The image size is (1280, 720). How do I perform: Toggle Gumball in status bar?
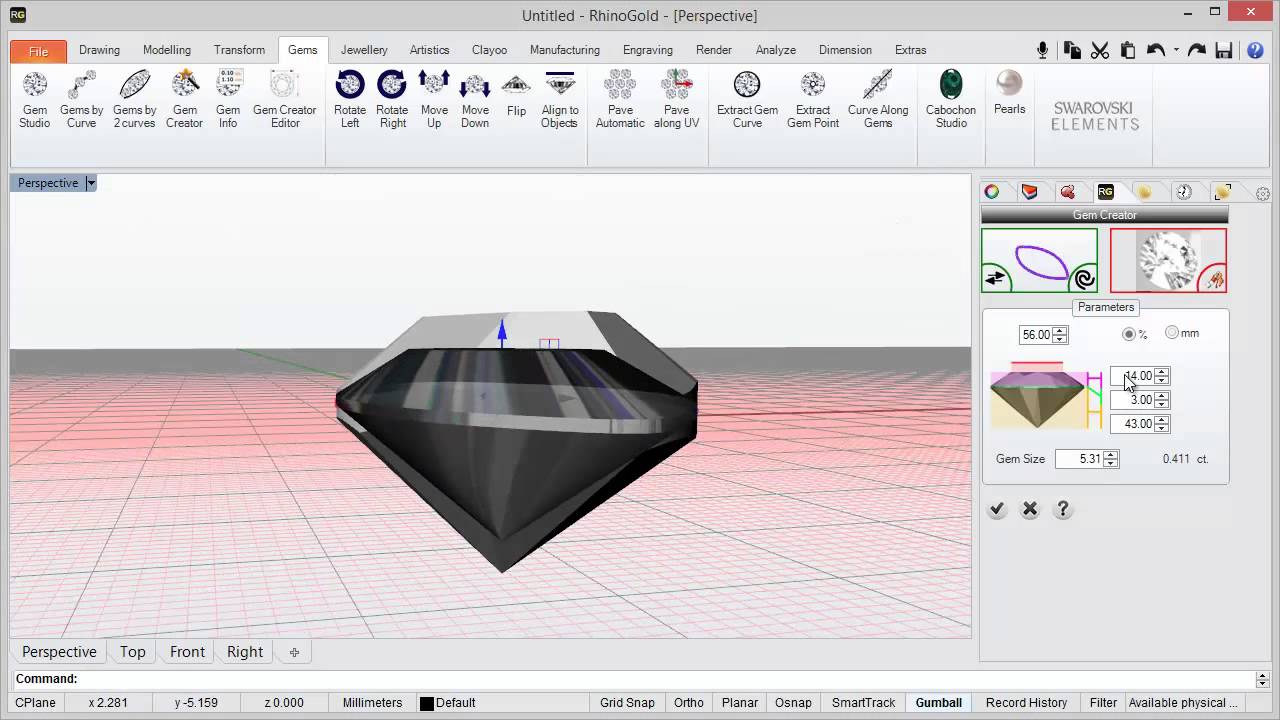939,703
